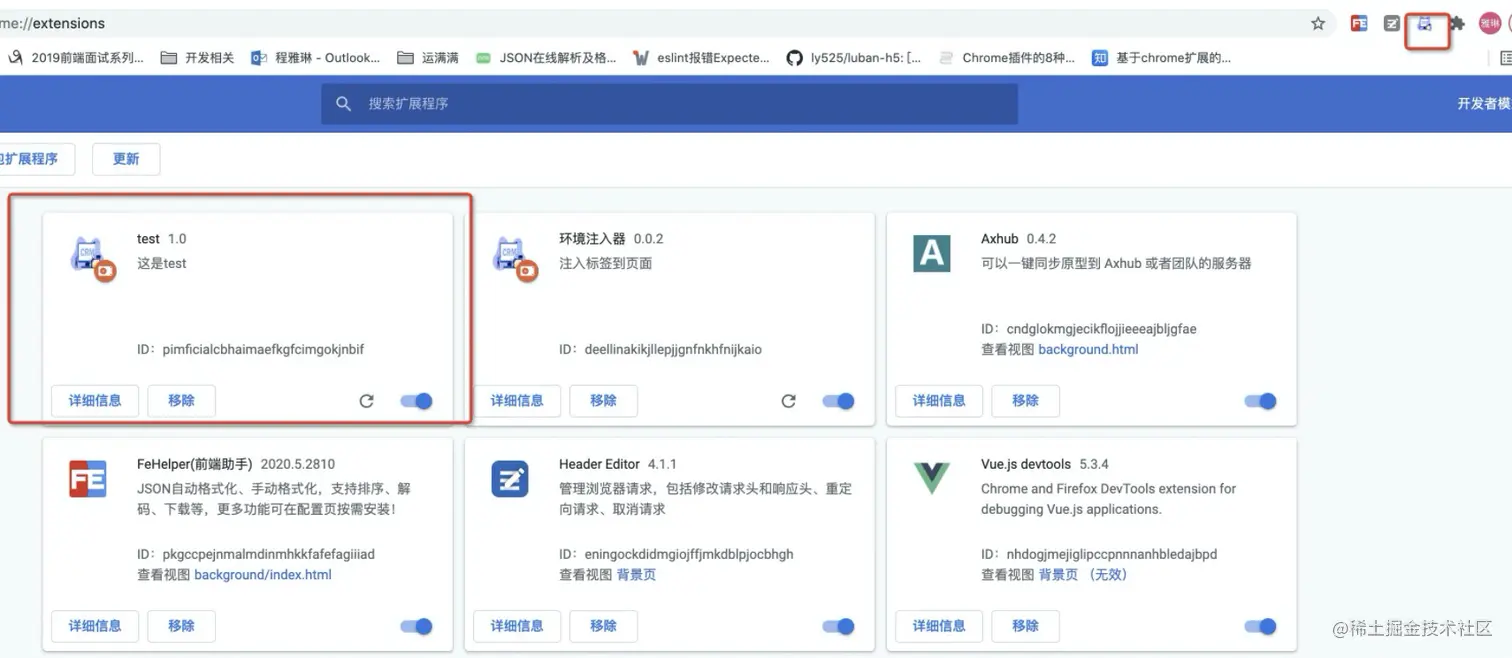1512x658 pixels.
Task: Click the 更新 button
Action: click(126, 159)
